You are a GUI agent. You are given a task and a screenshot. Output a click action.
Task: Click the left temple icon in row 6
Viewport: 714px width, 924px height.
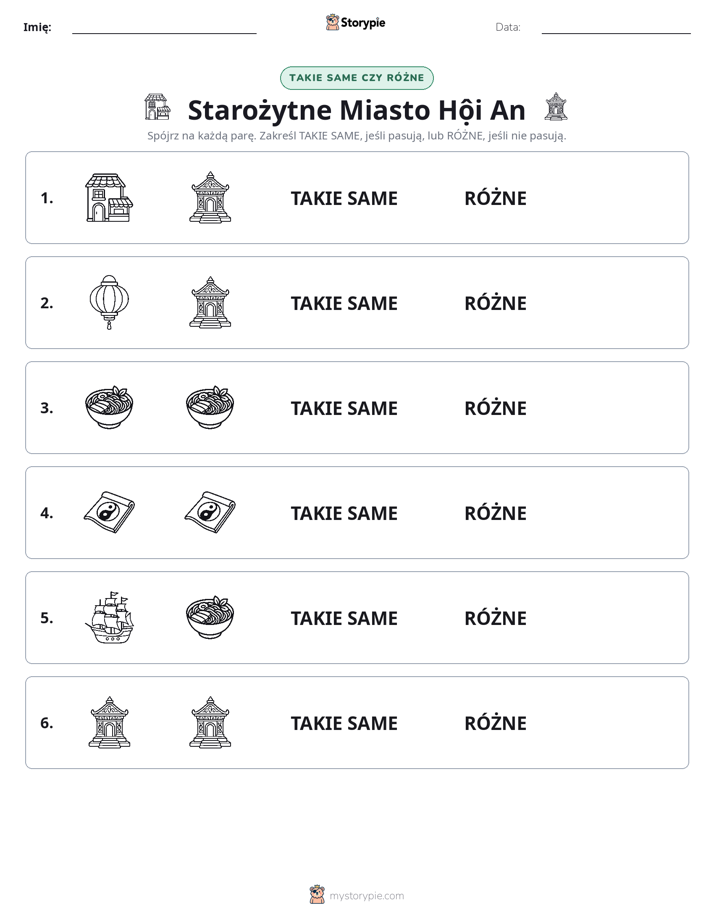pyautogui.click(x=109, y=722)
